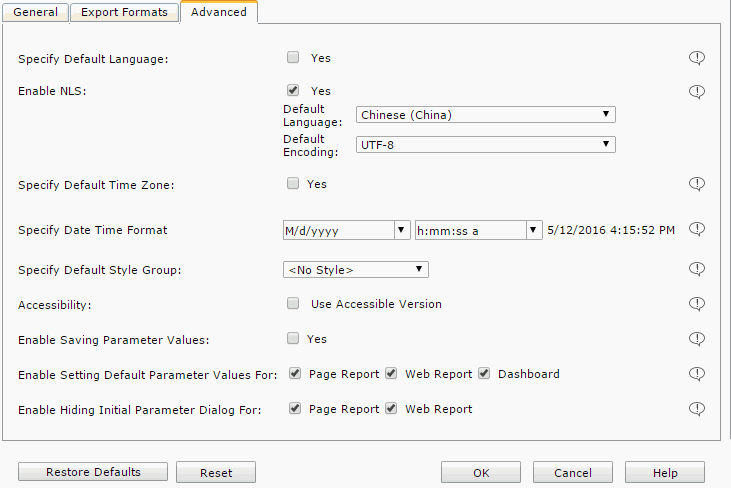The image size is (731, 488).
Task: Click info icon for Specify Date Time Format
Action: (697, 229)
